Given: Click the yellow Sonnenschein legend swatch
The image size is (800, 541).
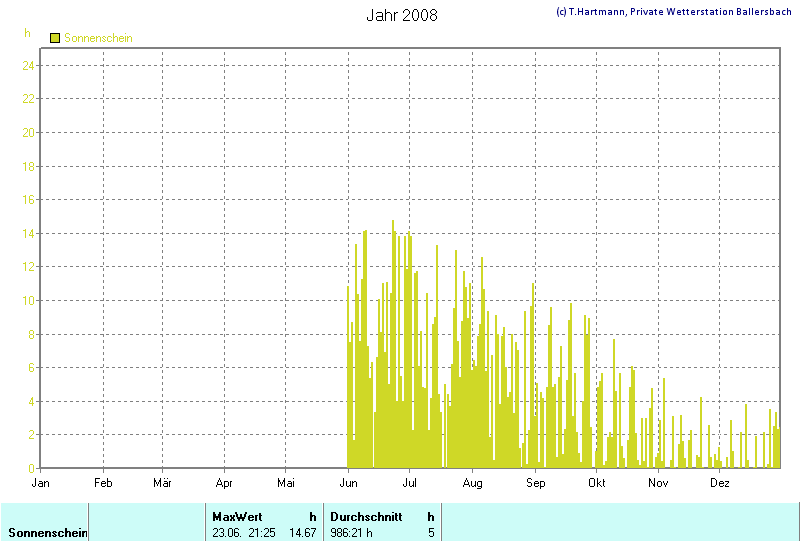Looking at the screenshot, I should [55, 38].
